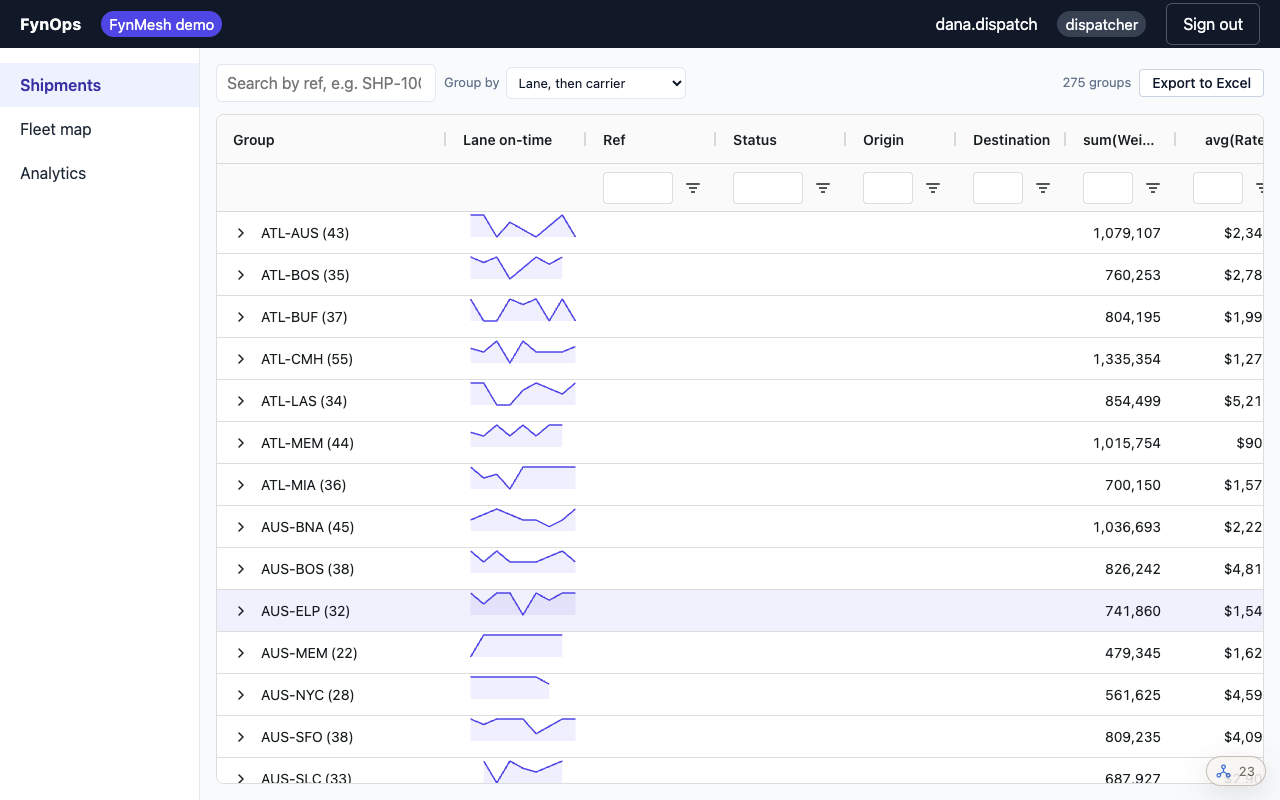
Task: Expand the ATL-LAS (34) group
Action: point(241,401)
